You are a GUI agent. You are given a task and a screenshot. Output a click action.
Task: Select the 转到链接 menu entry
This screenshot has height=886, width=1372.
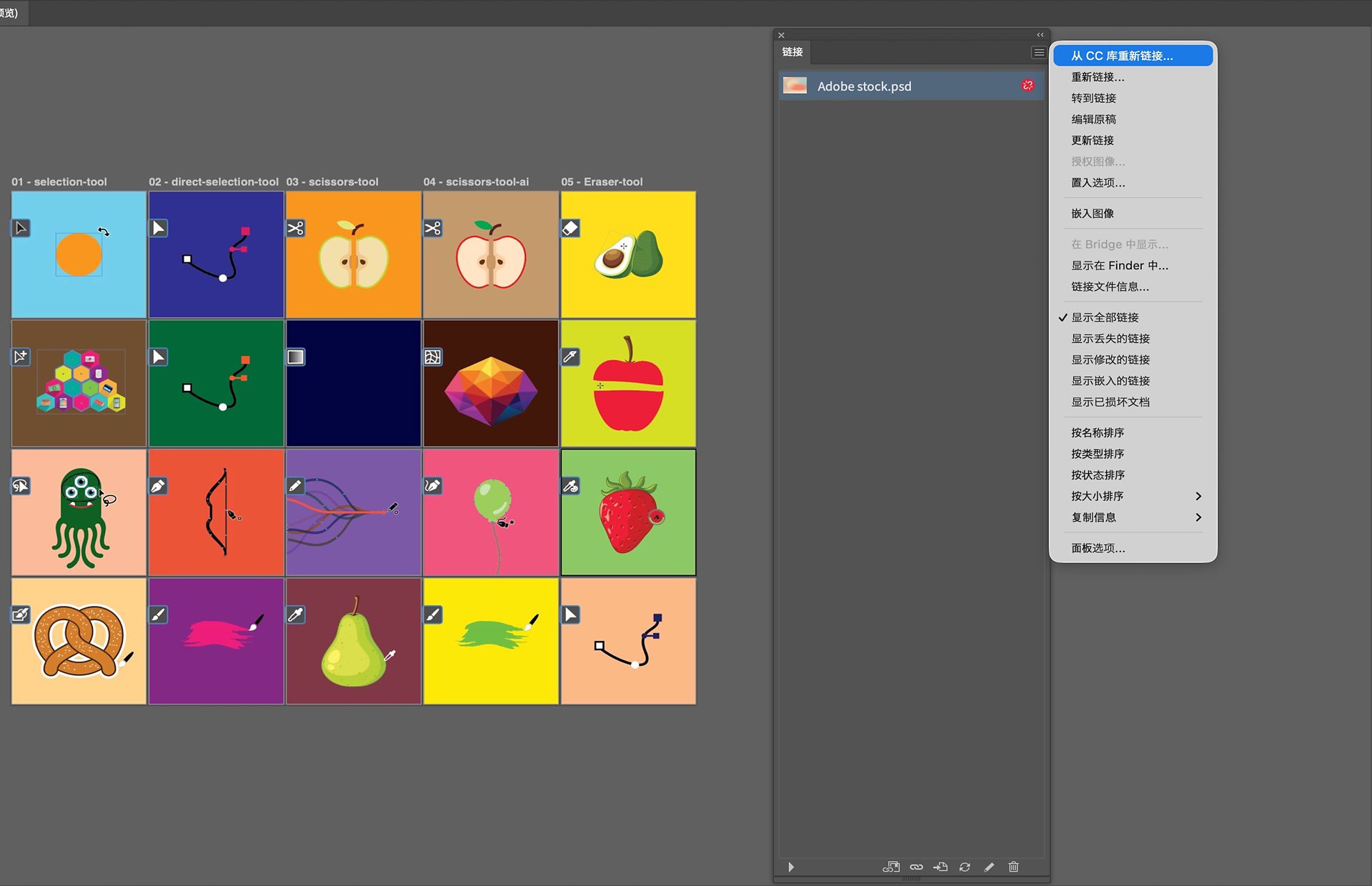pyautogui.click(x=1133, y=98)
